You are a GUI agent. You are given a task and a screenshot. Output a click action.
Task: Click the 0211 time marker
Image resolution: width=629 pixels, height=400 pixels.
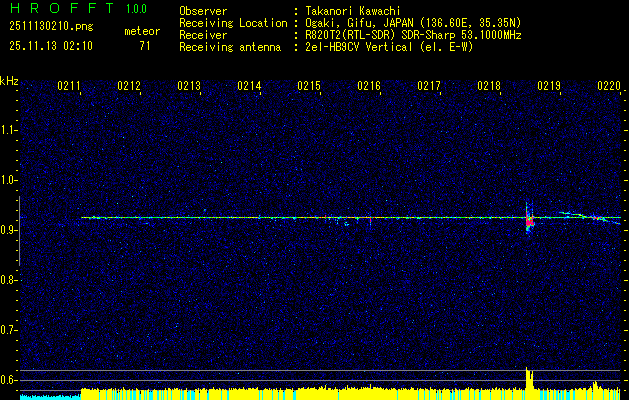69,85
